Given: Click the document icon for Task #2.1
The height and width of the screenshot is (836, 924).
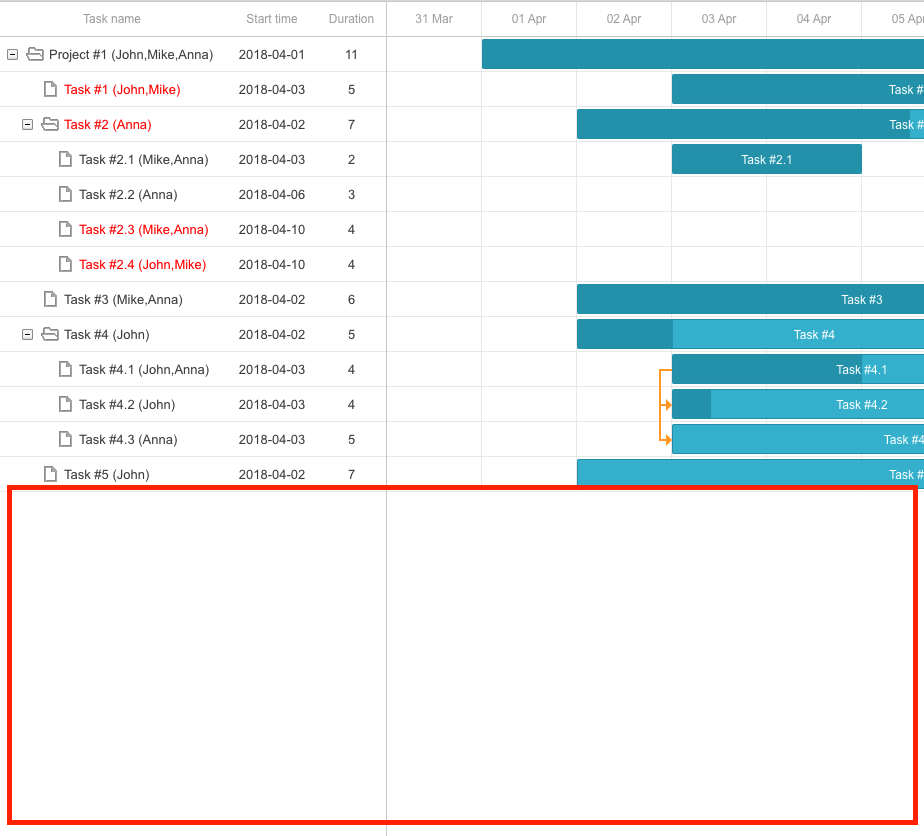Looking at the screenshot, I should [x=64, y=159].
